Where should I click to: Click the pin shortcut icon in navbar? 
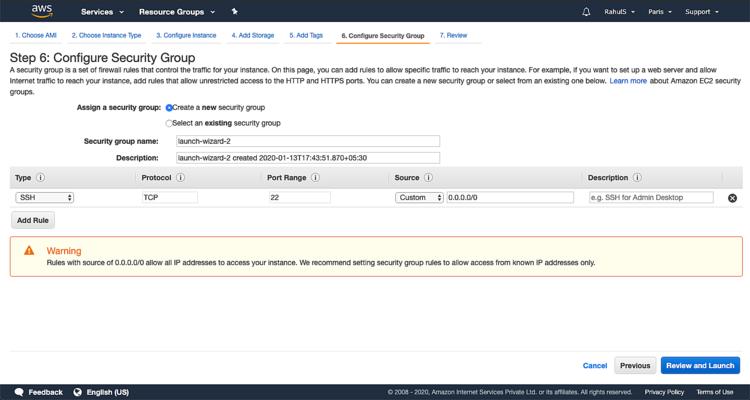[234, 12]
